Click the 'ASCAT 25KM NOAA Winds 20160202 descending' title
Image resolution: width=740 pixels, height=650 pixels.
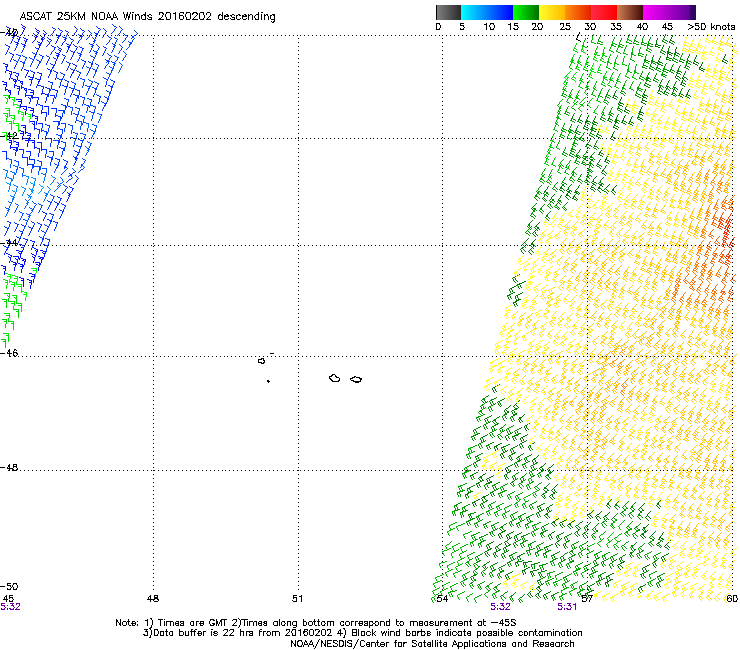[147, 16]
